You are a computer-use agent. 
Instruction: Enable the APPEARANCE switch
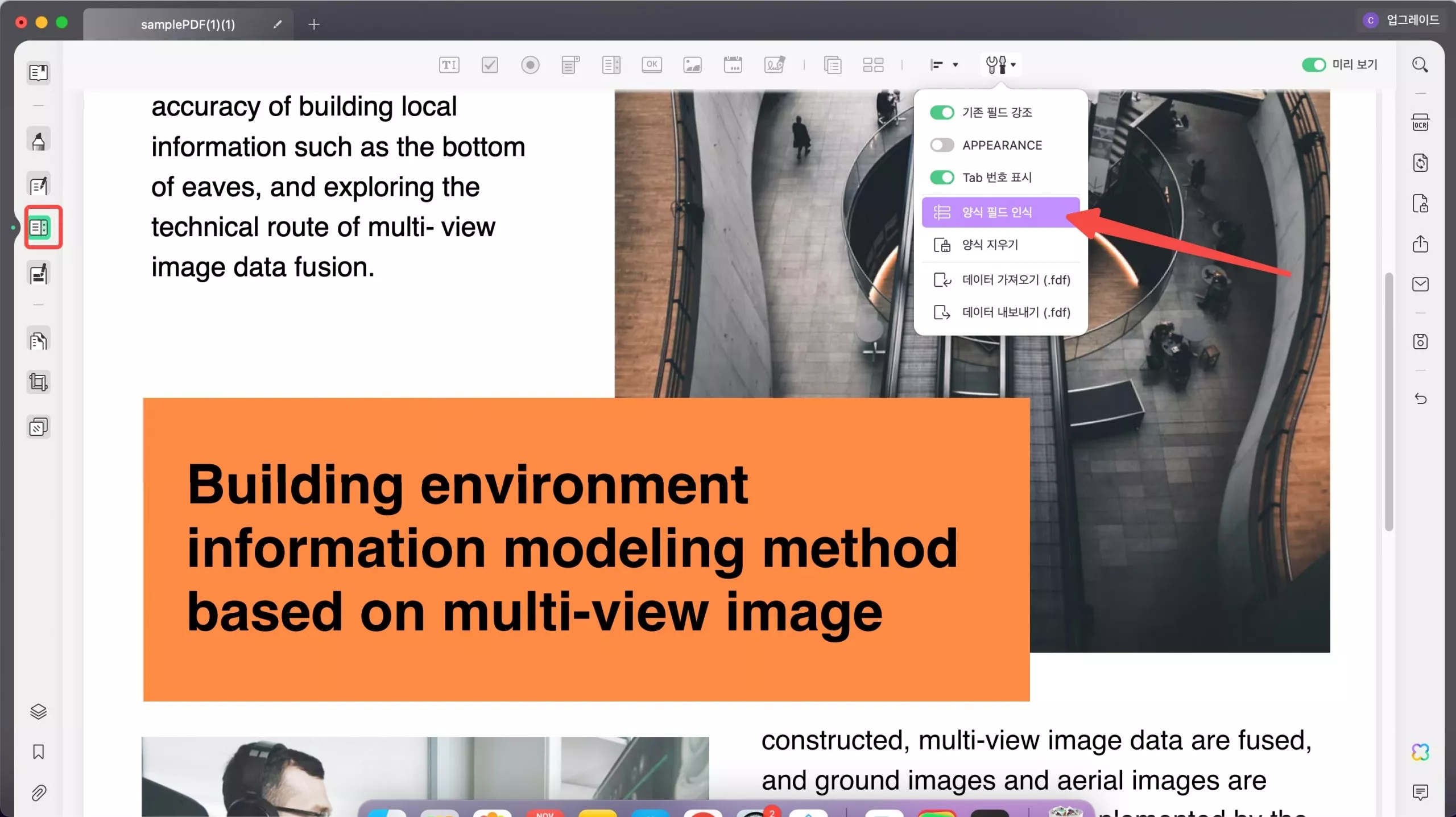(x=942, y=145)
